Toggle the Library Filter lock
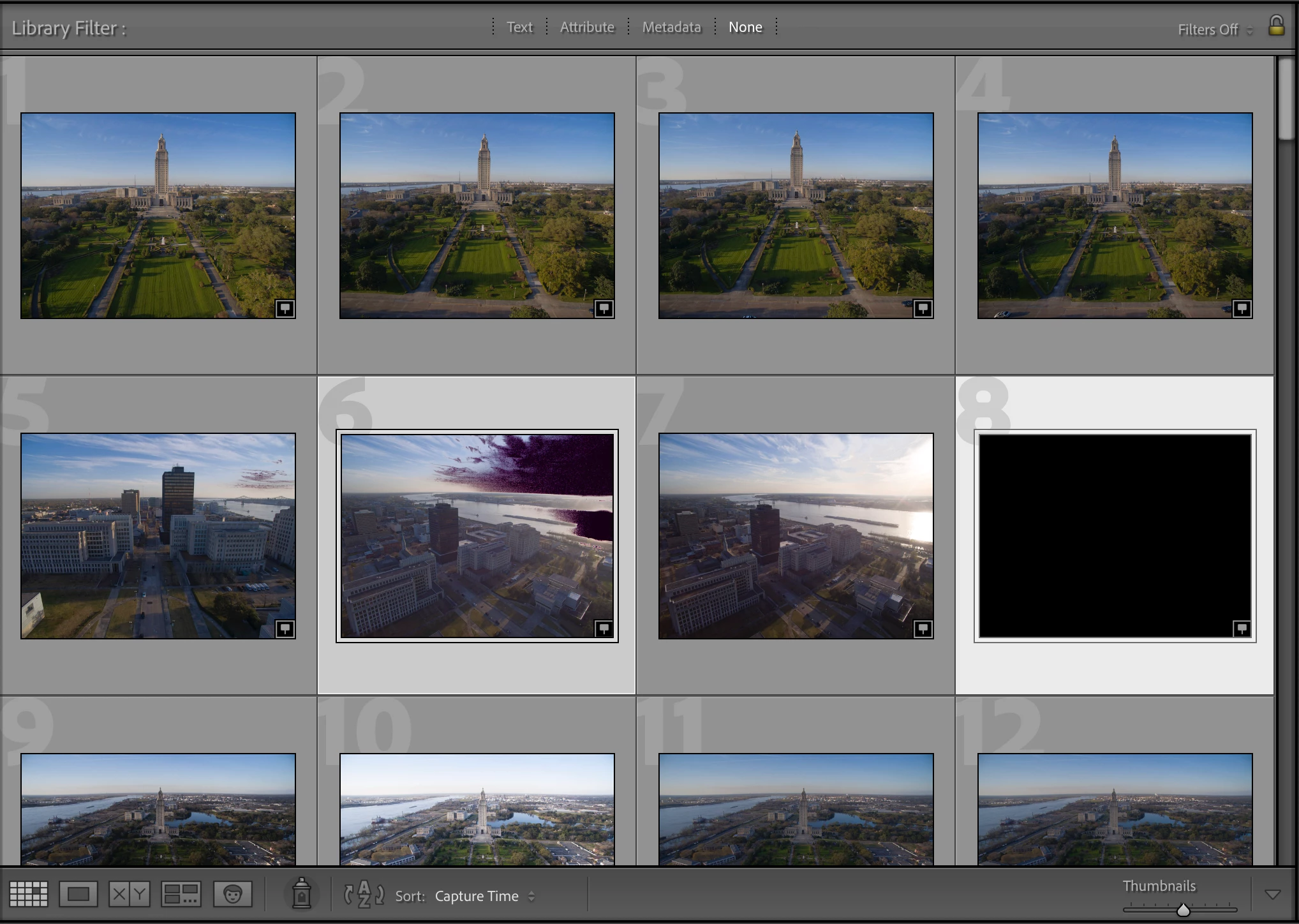 (x=1276, y=26)
